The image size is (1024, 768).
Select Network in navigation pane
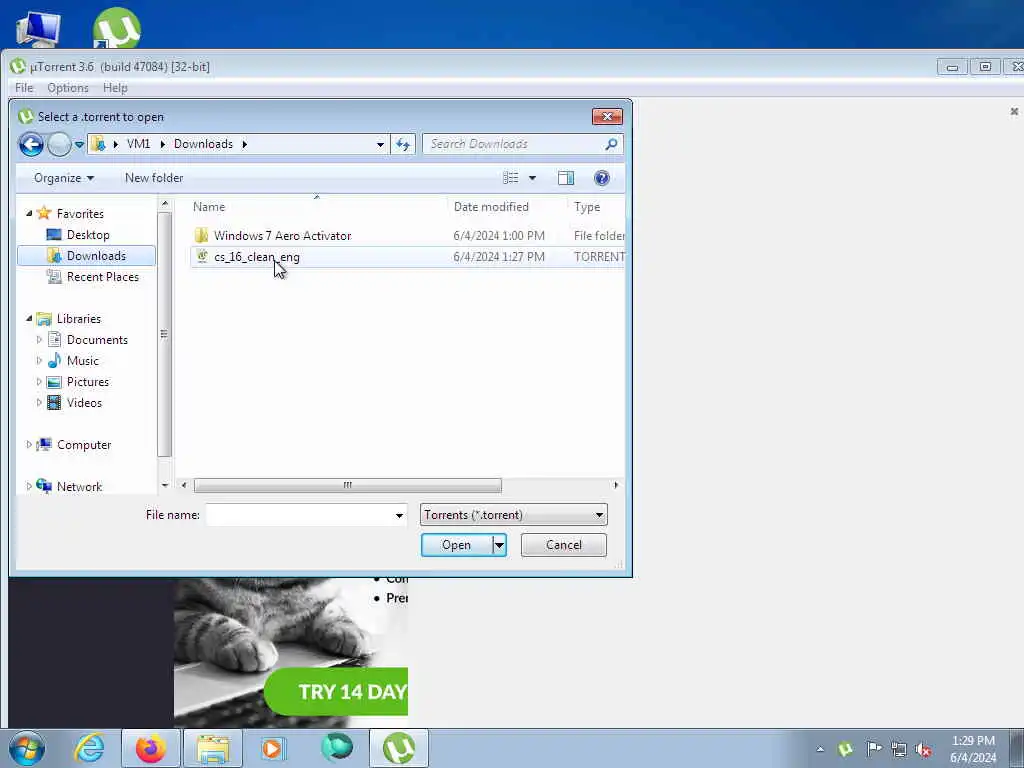click(79, 487)
